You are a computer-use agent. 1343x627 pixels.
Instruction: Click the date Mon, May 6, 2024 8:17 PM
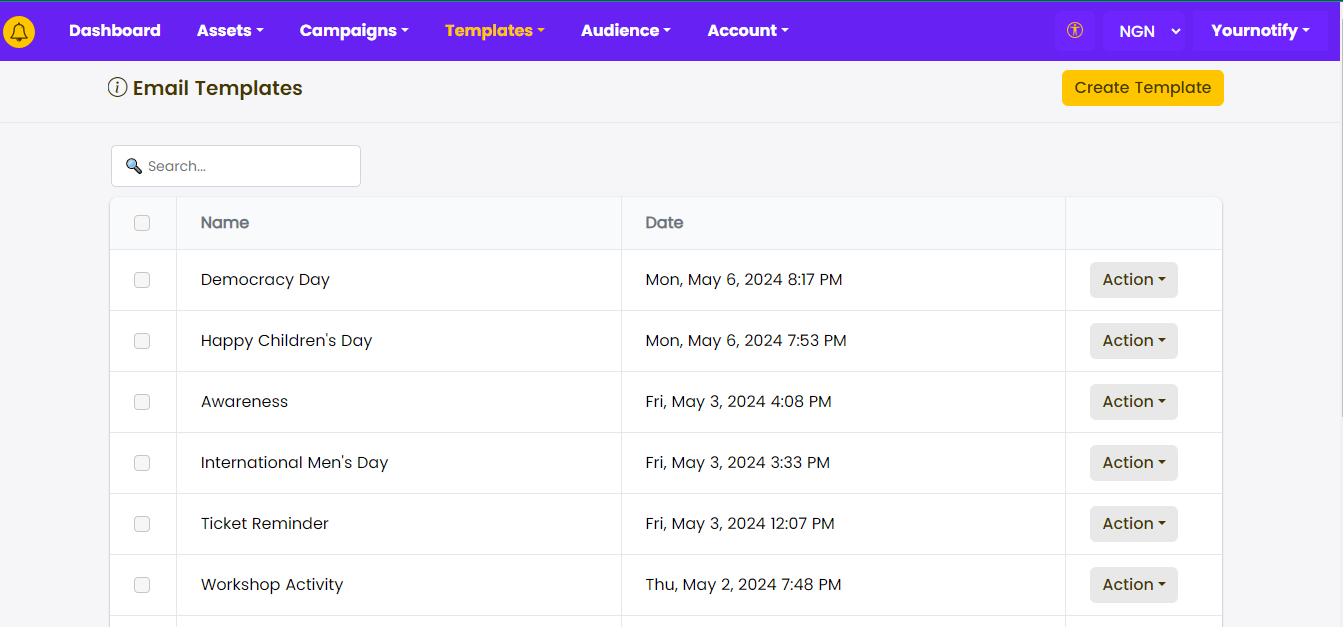744,280
